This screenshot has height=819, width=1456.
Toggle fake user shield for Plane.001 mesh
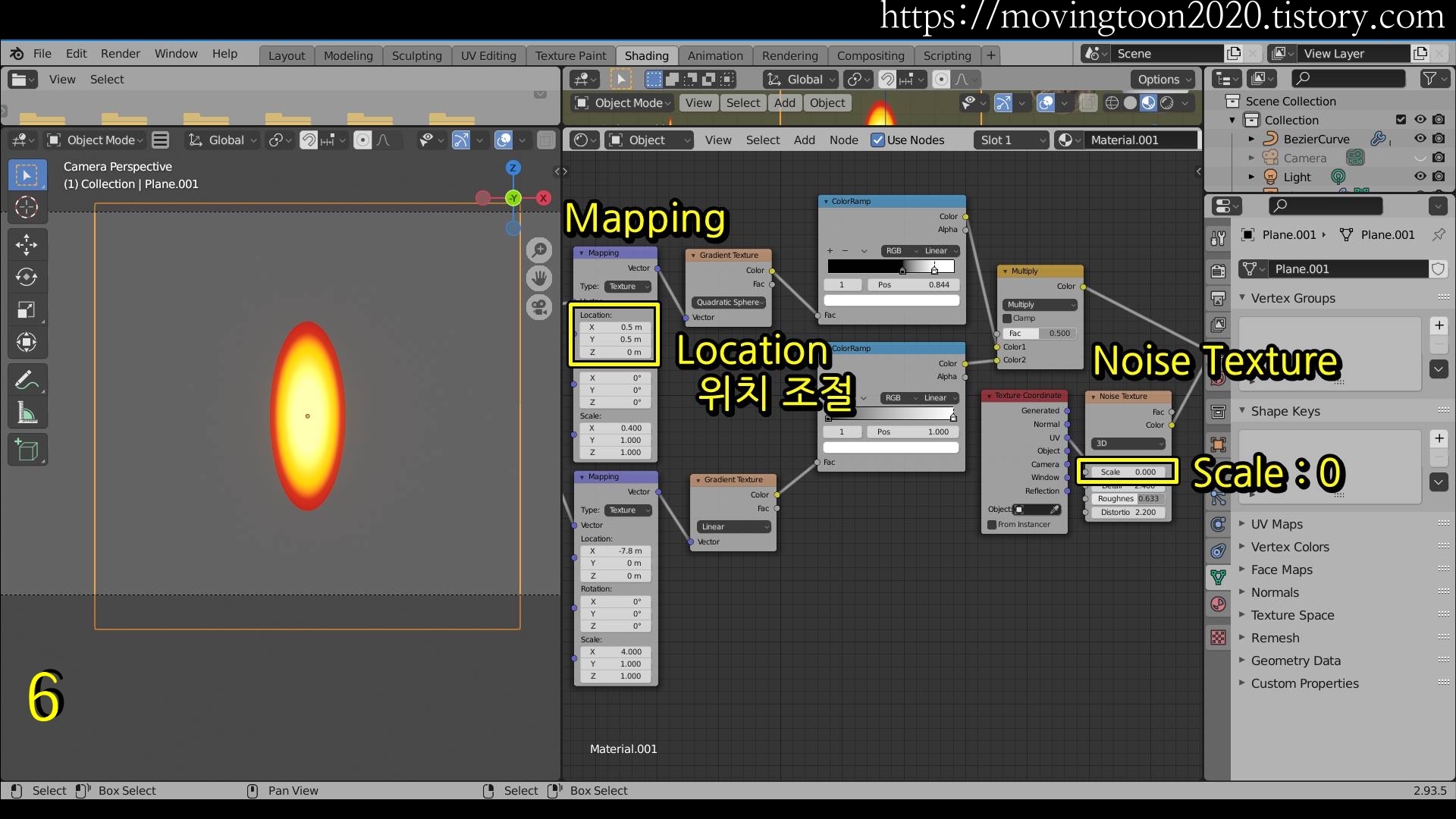pyautogui.click(x=1438, y=269)
